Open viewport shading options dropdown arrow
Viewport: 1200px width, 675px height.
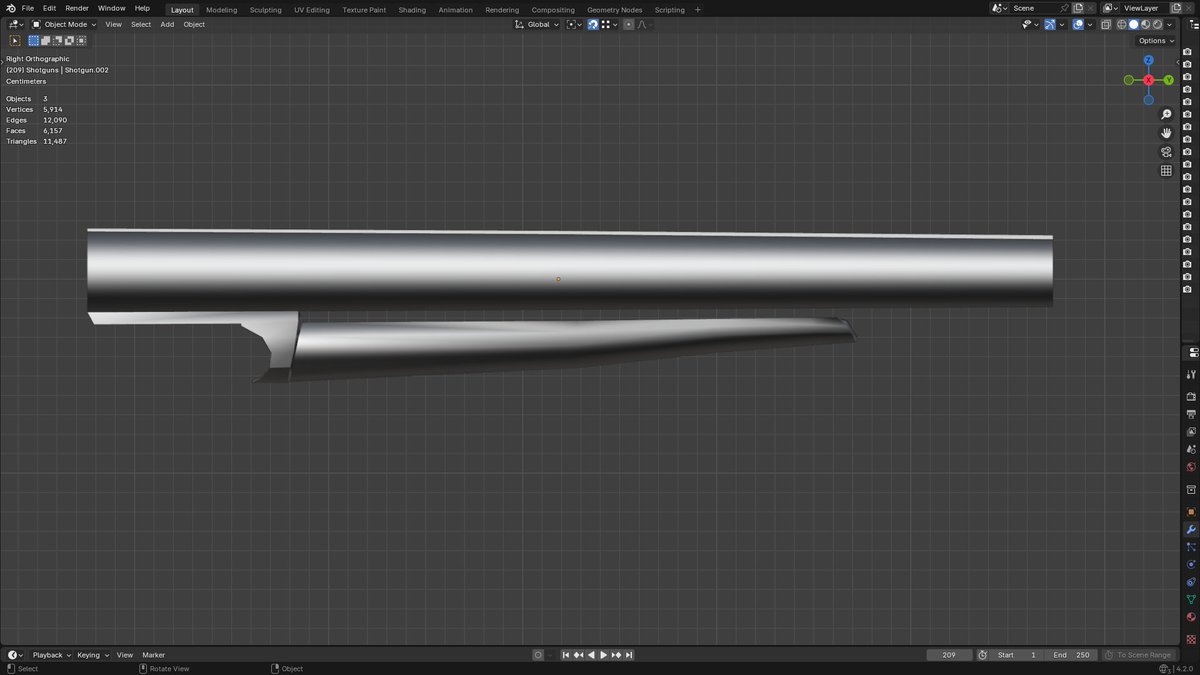1169,24
